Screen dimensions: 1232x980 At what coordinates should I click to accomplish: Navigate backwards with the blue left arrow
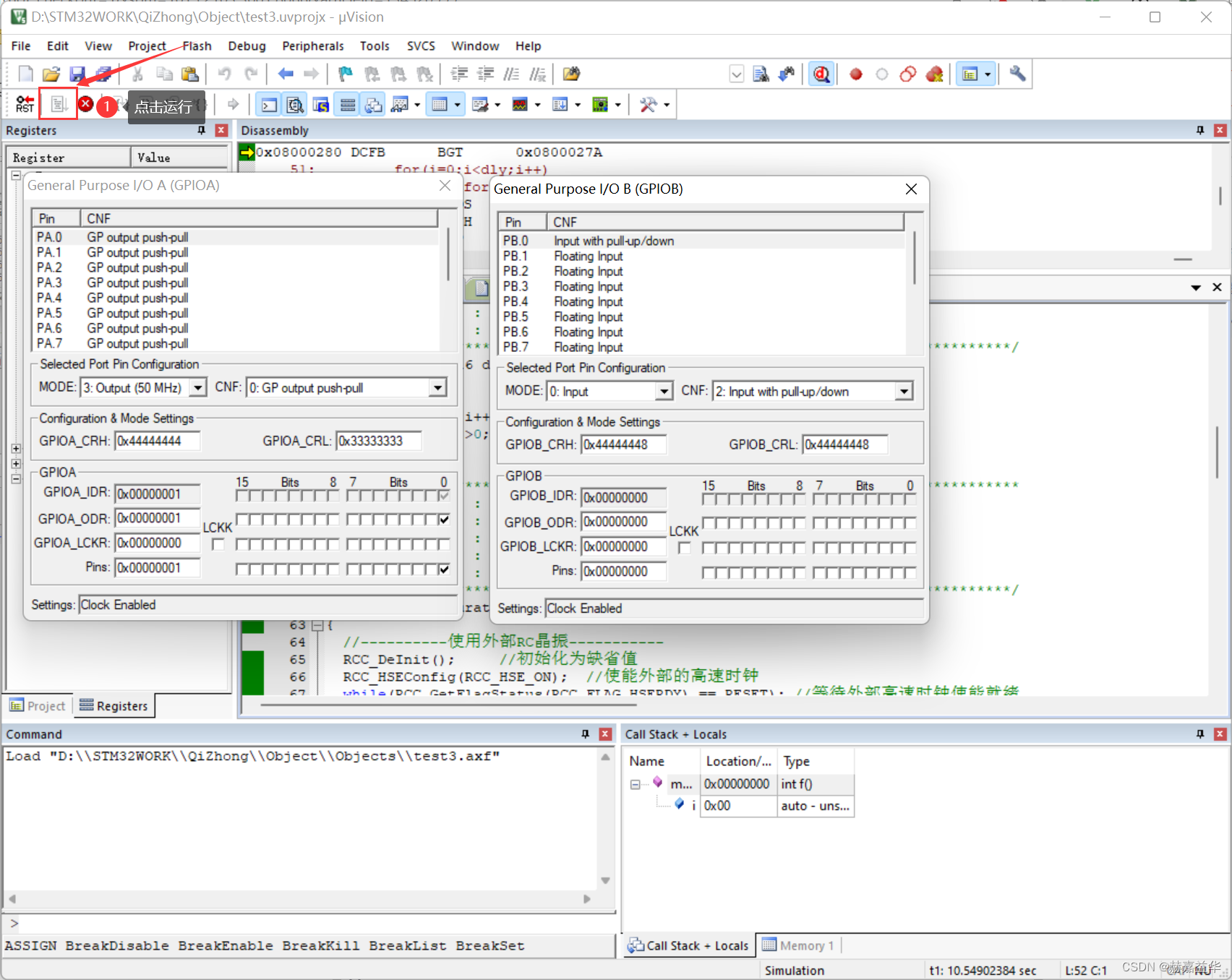[x=286, y=74]
